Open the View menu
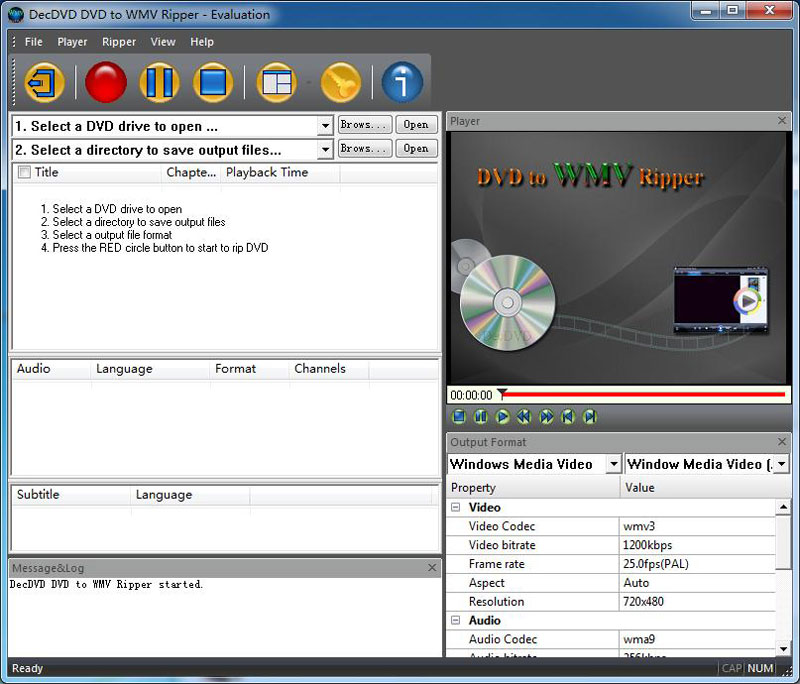The width and height of the screenshot is (800, 684). (x=163, y=42)
